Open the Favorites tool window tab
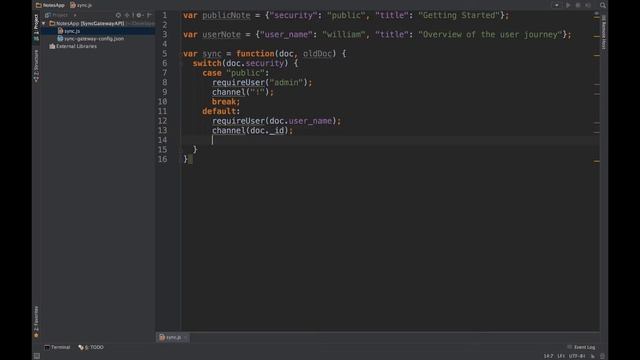The image size is (640, 360). tap(36, 322)
